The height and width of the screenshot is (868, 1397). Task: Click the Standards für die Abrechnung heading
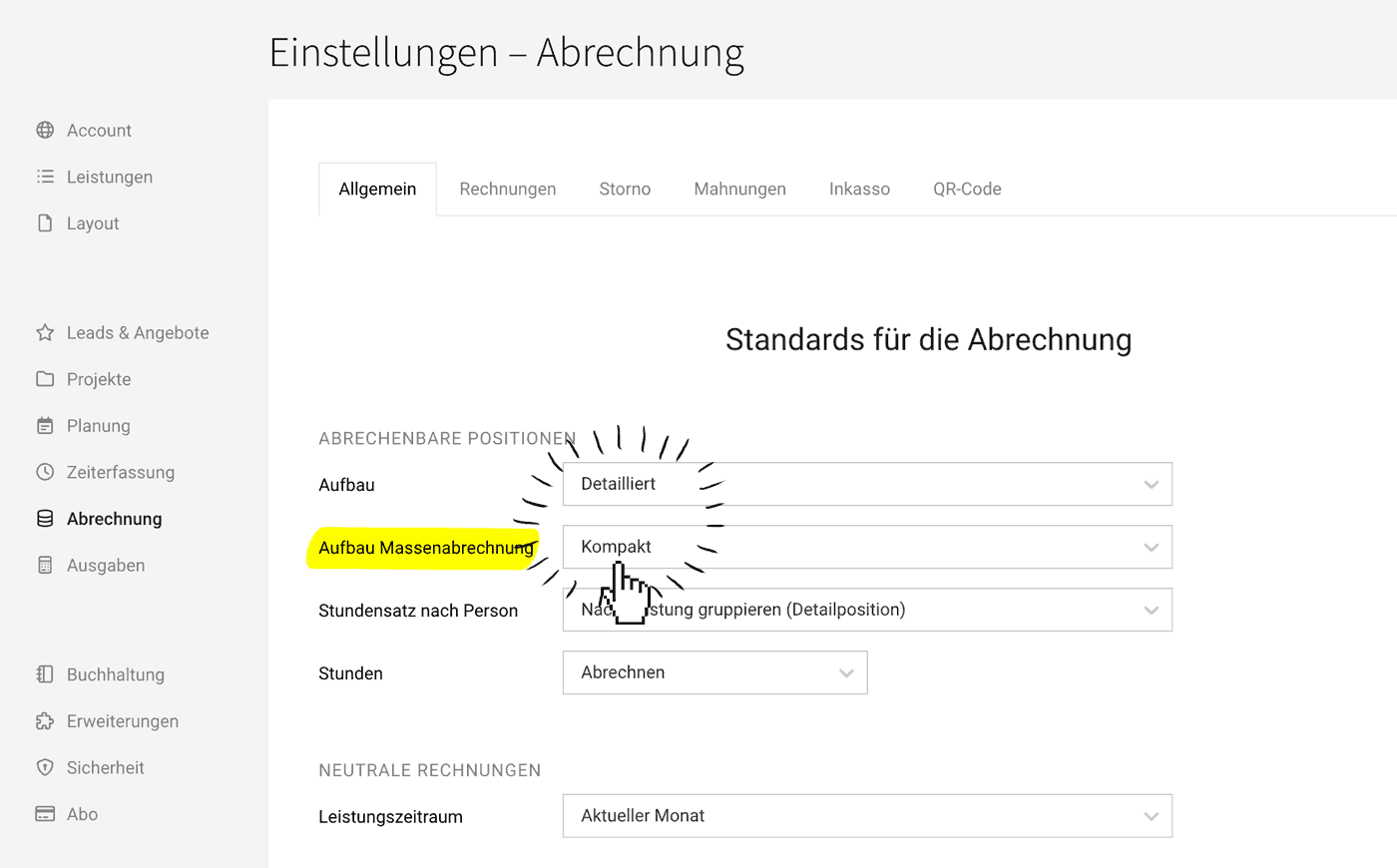(x=928, y=340)
